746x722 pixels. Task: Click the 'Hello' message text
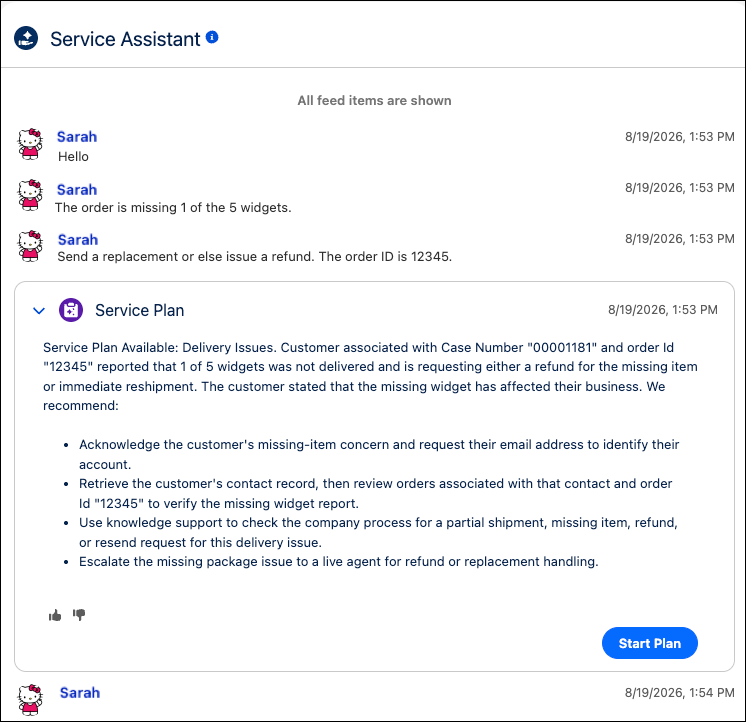pyautogui.click(x=73, y=157)
